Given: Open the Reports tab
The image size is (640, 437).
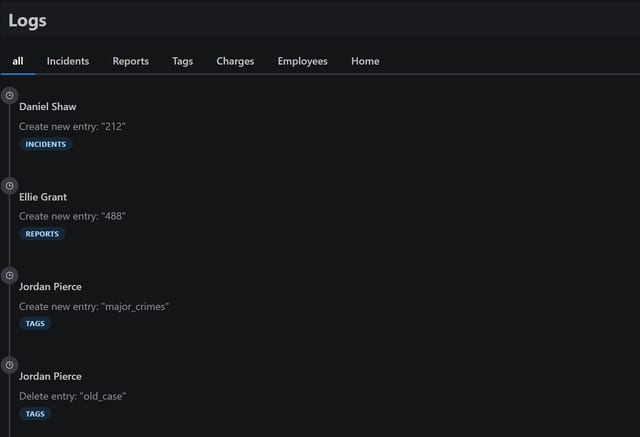Looking at the screenshot, I should tap(131, 61).
